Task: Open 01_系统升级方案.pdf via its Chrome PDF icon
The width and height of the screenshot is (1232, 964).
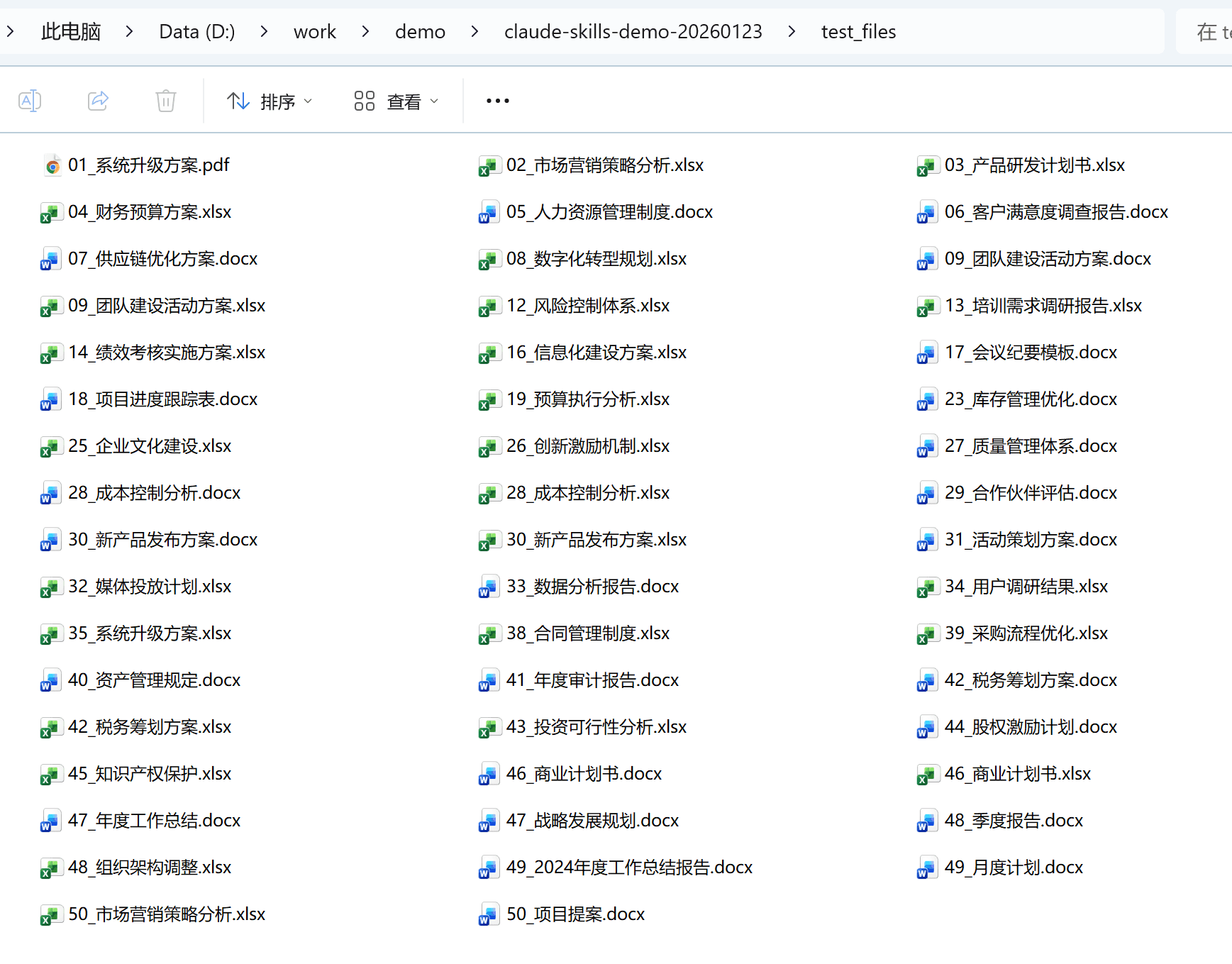Action: pyautogui.click(x=52, y=165)
